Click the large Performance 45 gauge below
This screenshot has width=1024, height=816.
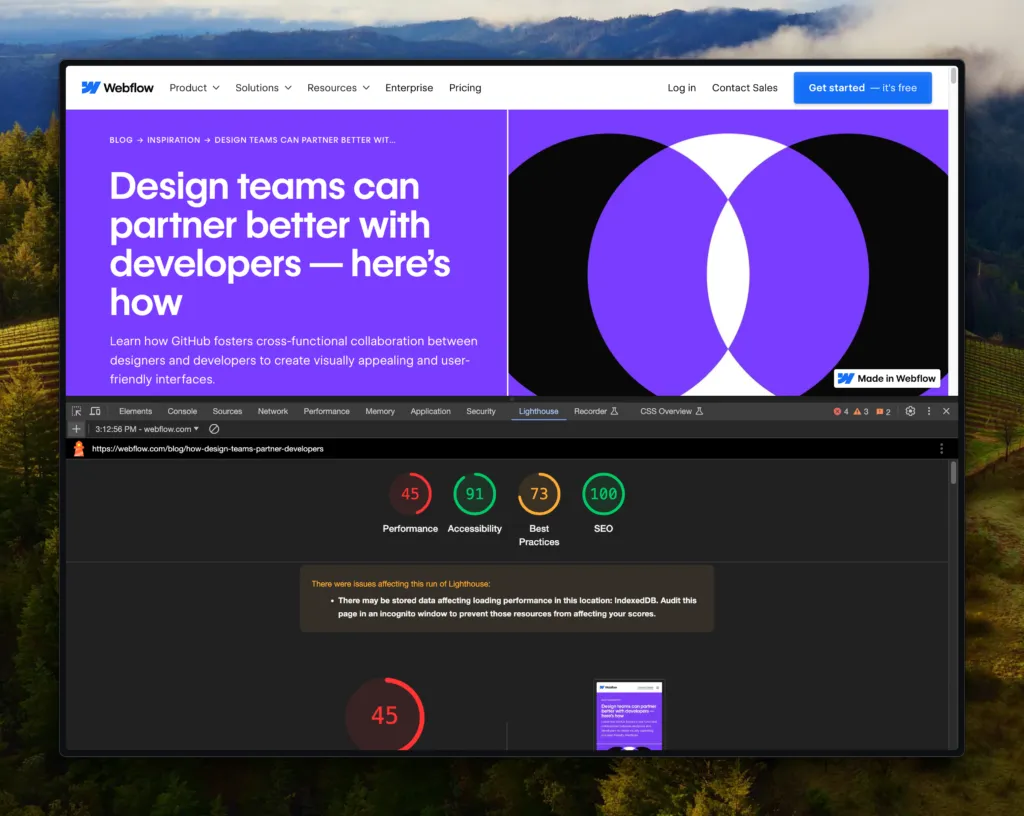pos(385,714)
